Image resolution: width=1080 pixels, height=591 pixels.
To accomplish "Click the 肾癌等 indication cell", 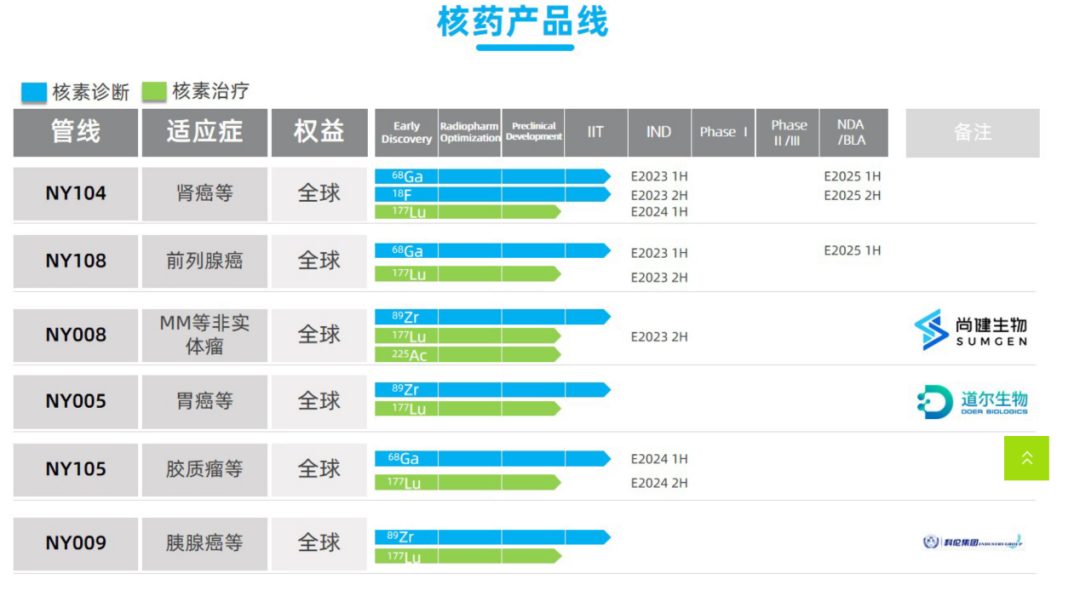I will point(205,194).
